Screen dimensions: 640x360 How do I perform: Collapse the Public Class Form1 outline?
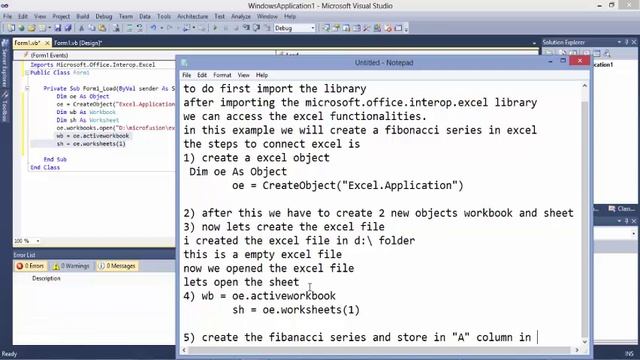click(x=27, y=73)
